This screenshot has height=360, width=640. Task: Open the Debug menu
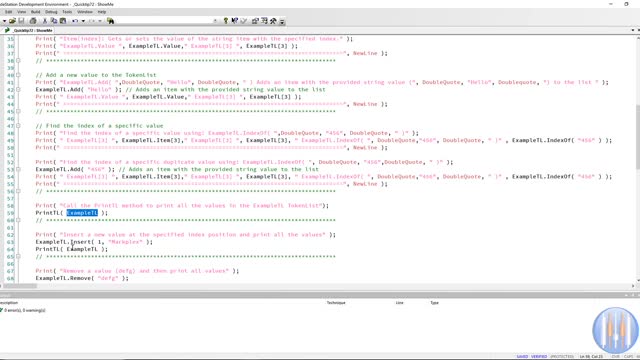pyautogui.click(x=51, y=12)
